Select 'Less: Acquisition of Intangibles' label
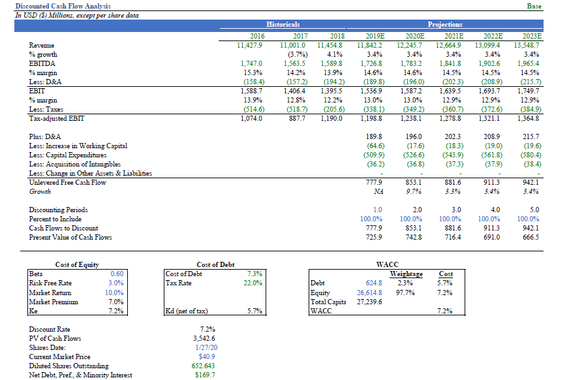 (75, 164)
